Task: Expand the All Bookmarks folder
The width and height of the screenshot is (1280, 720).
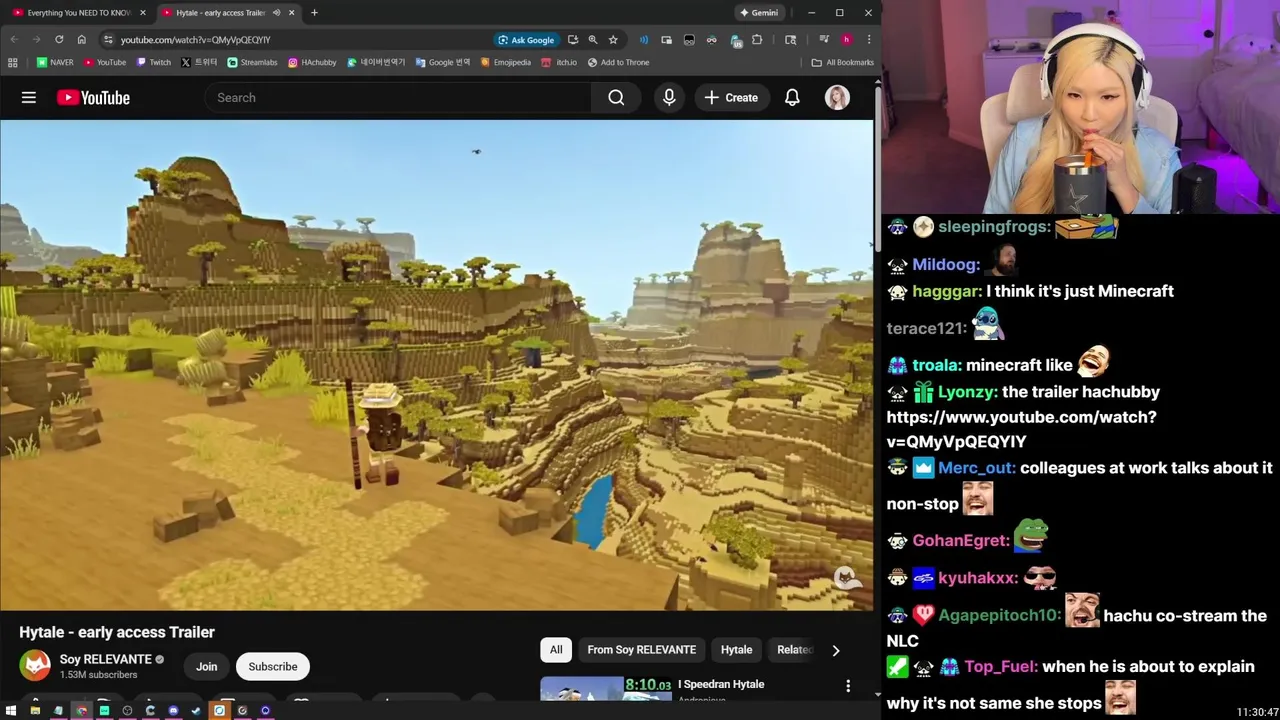Action: click(842, 62)
